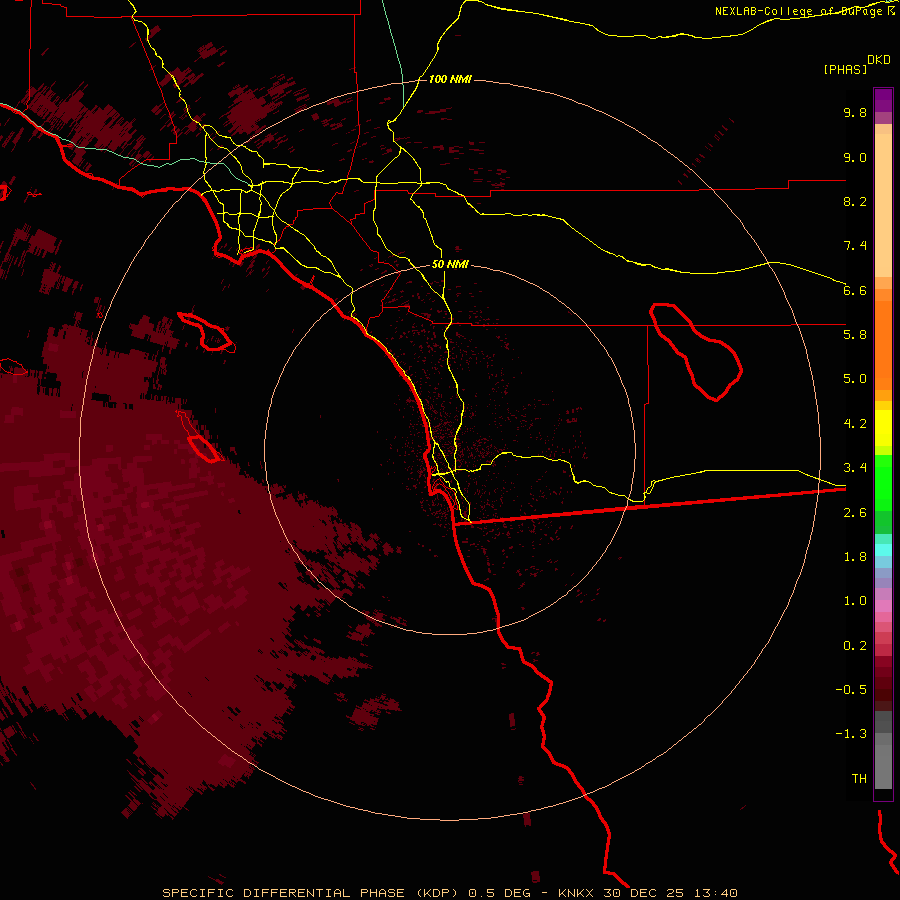Select the 9.0 value on the scale
Image resolution: width=900 pixels, height=900 pixels.
(855, 157)
